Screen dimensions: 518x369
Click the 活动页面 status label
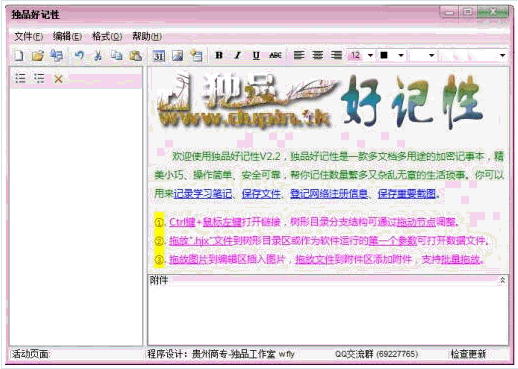tap(30, 354)
